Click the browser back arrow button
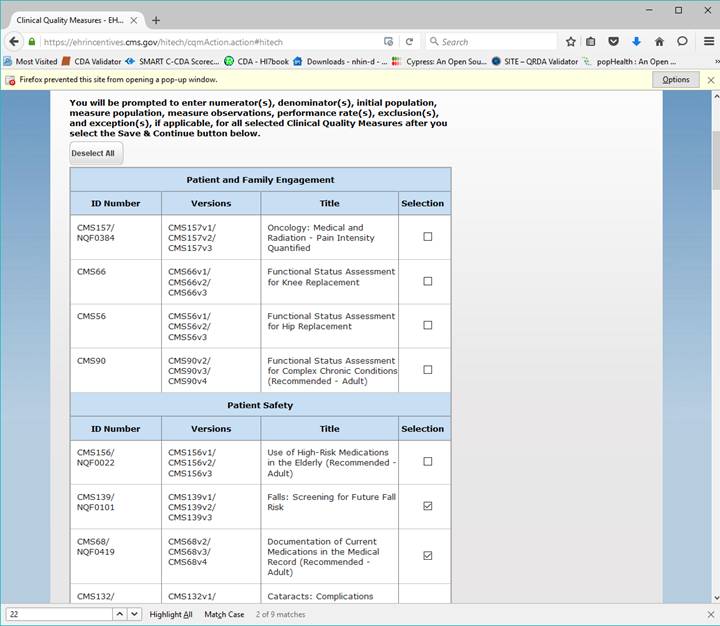The image size is (720, 626). click(x=14, y=42)
